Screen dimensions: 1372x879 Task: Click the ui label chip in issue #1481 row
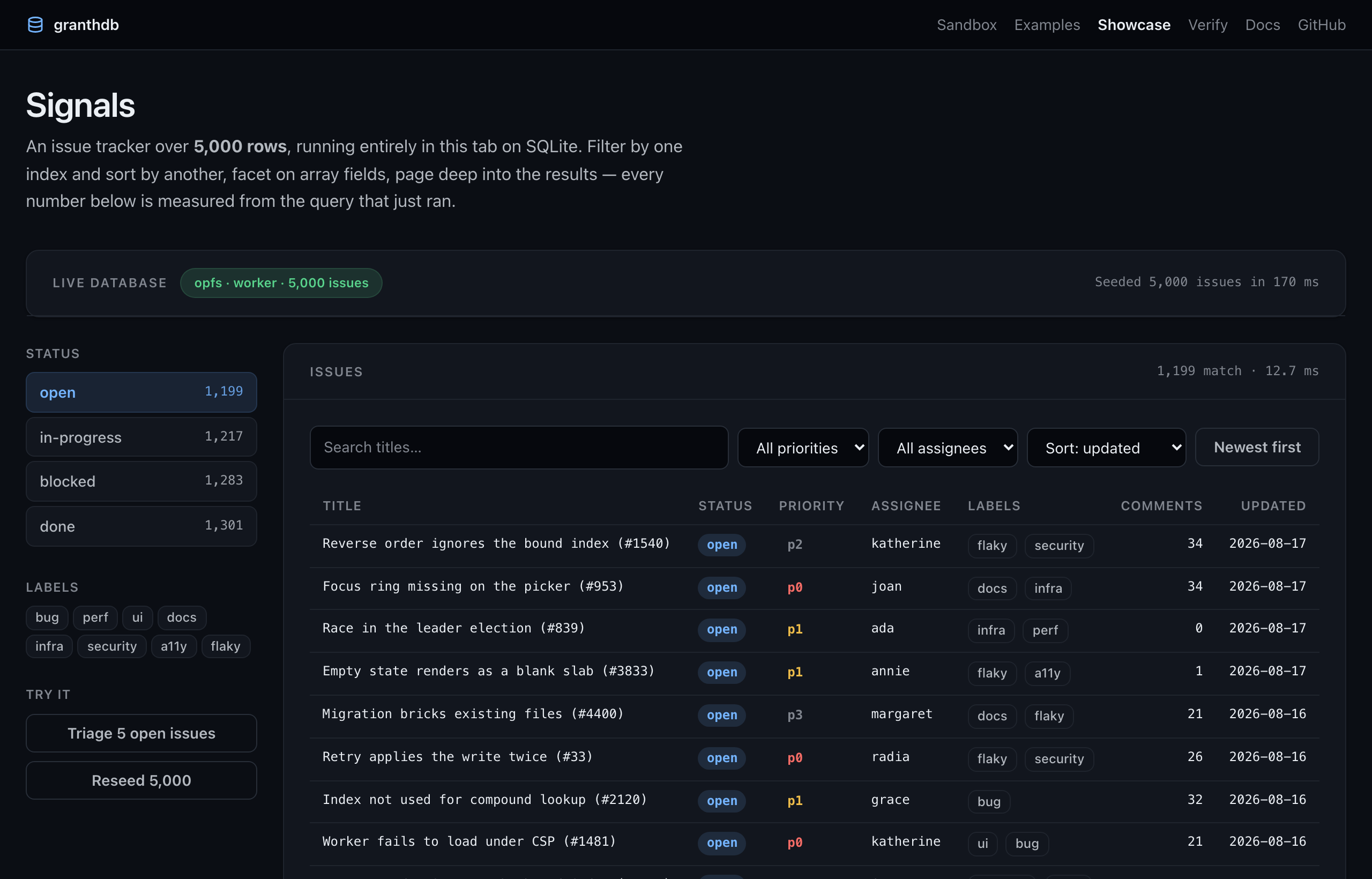pos(982,844)
